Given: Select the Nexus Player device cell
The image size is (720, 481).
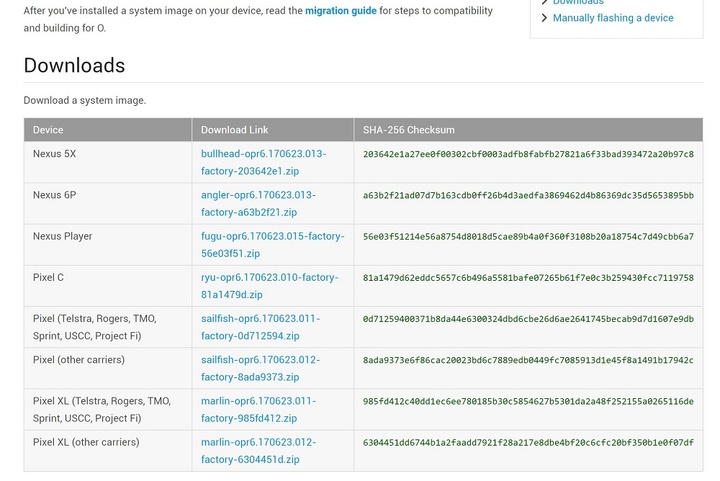Looking at the screenshot, I should [x=108, y=245].
